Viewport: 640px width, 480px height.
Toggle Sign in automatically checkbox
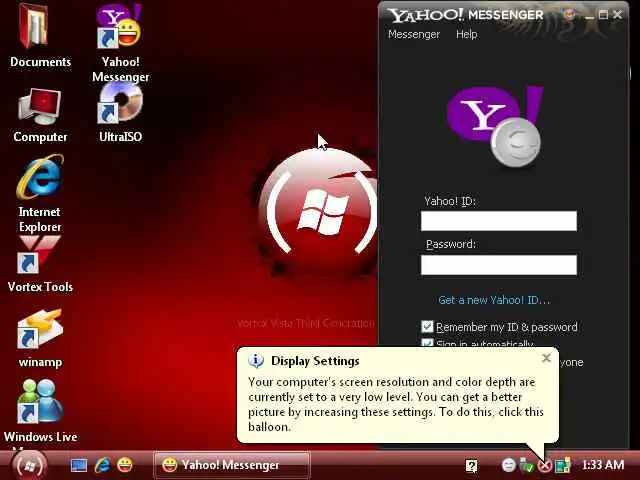427,343
